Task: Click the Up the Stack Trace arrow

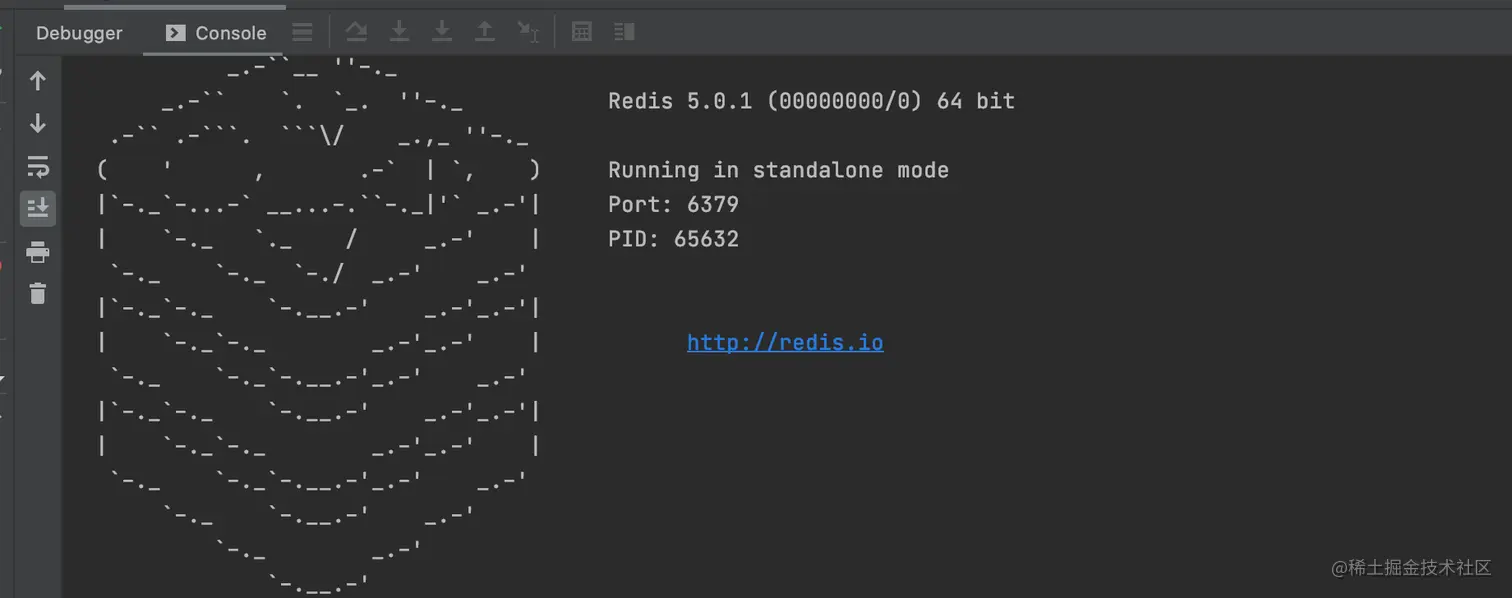Action: pyautogui.click(x=38, y=81)
